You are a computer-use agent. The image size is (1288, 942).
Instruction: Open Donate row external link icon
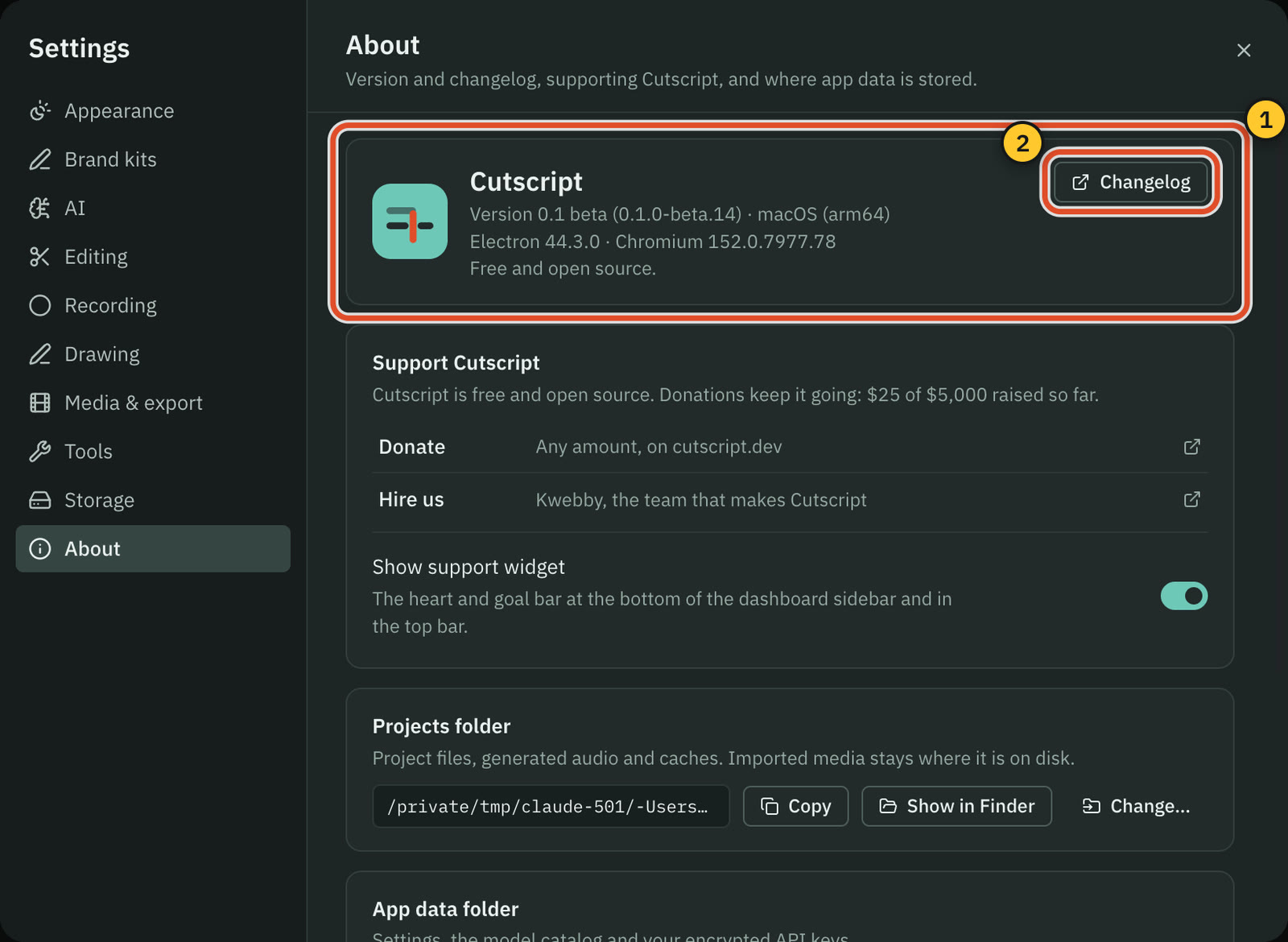point(1192,447)
